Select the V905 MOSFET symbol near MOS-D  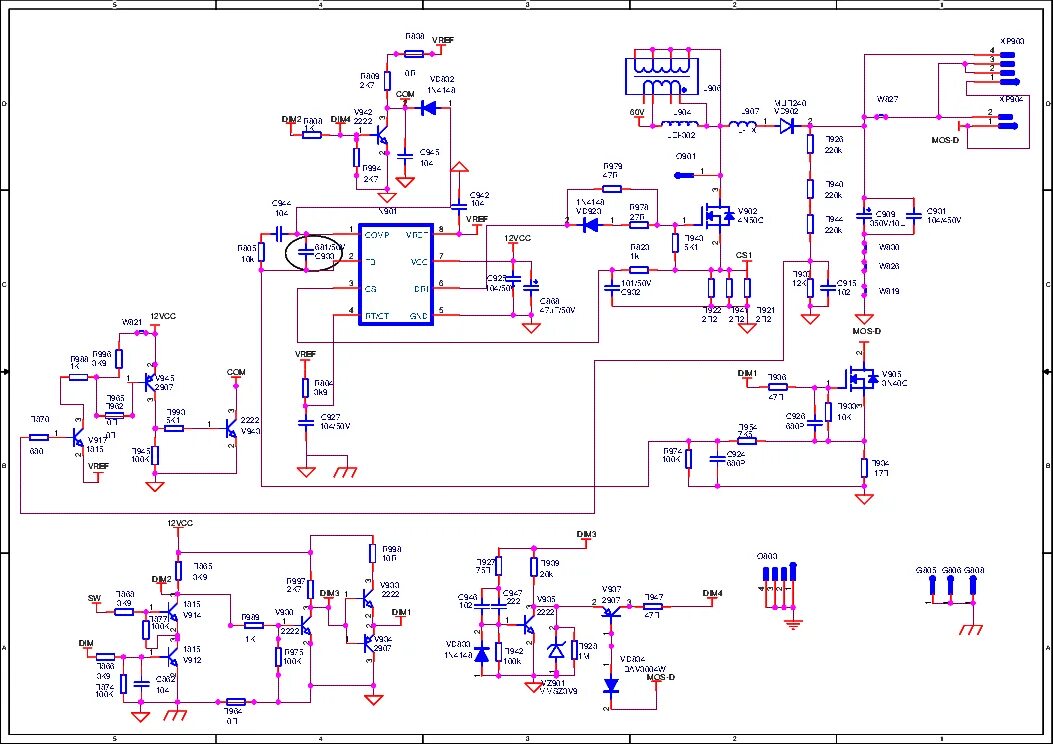[x=860, y=379]
